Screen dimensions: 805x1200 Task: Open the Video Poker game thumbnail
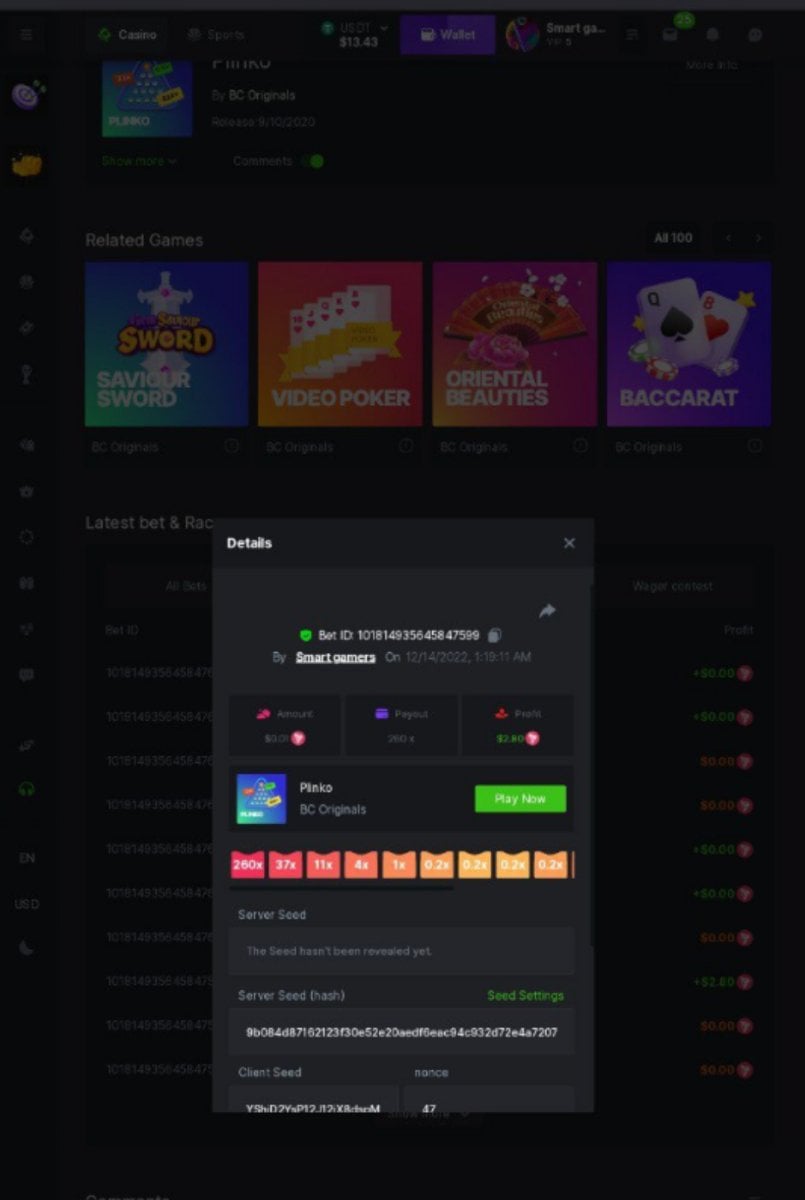coord(340,344)
